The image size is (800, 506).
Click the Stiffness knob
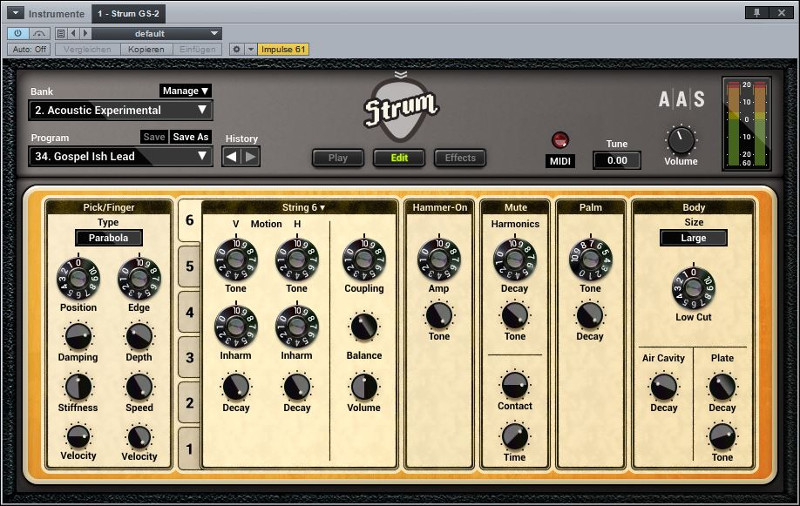tap(78, 387)
